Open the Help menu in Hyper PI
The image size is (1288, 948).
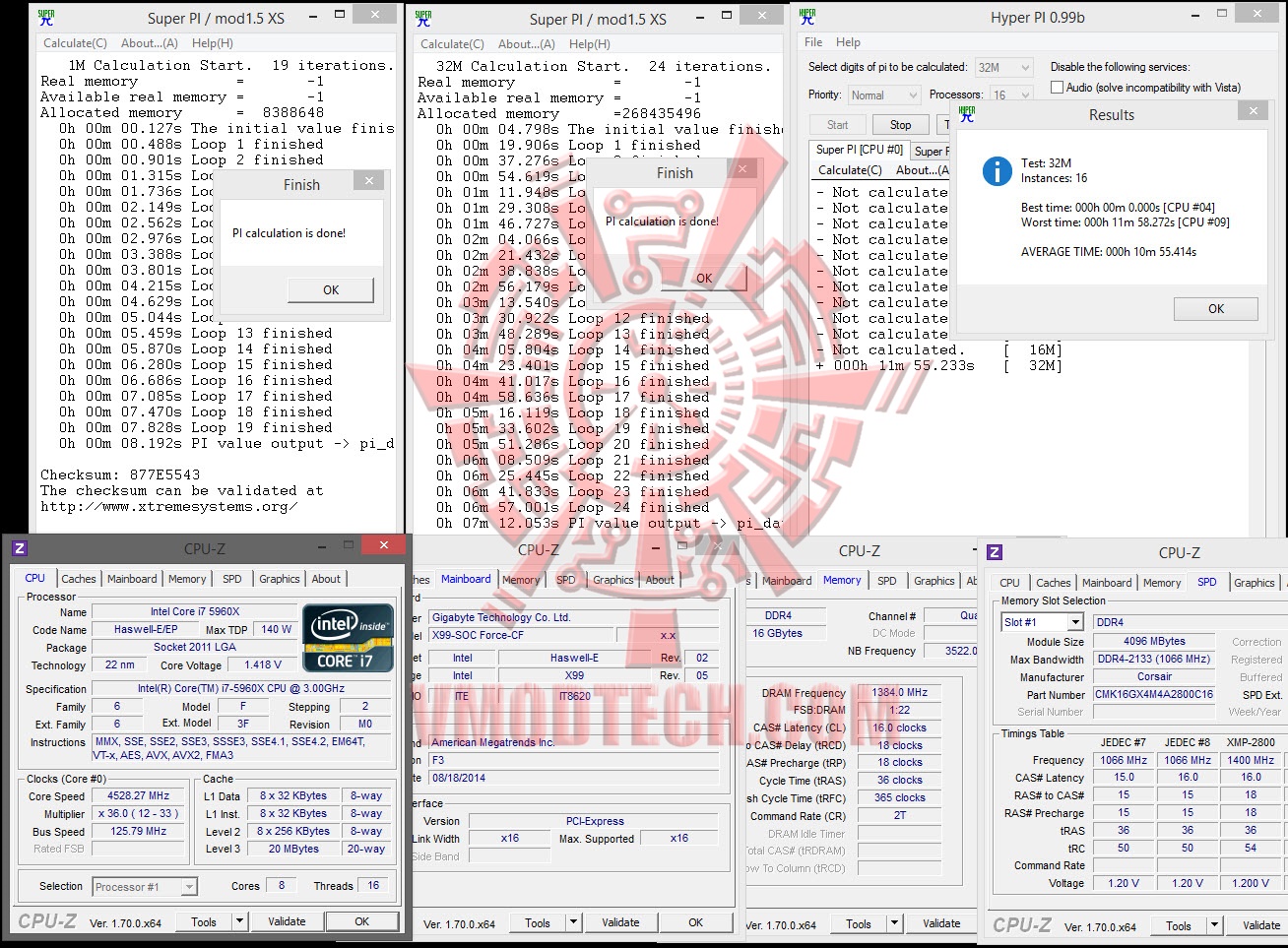click(x=848, y=42)
